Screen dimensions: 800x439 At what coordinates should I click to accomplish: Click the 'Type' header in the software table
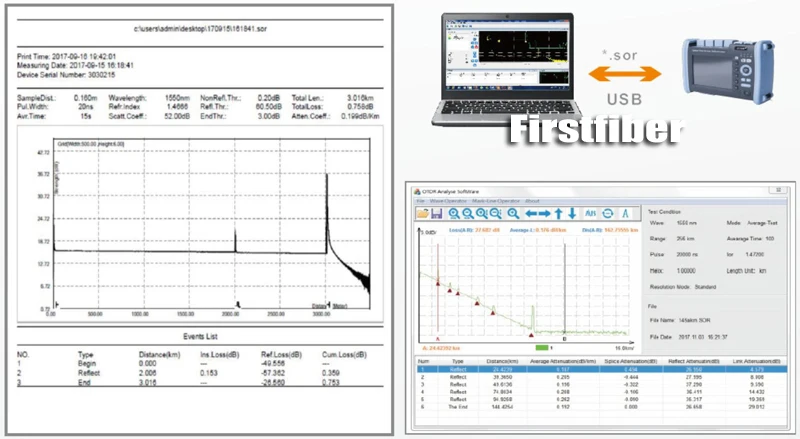[458, 361]
